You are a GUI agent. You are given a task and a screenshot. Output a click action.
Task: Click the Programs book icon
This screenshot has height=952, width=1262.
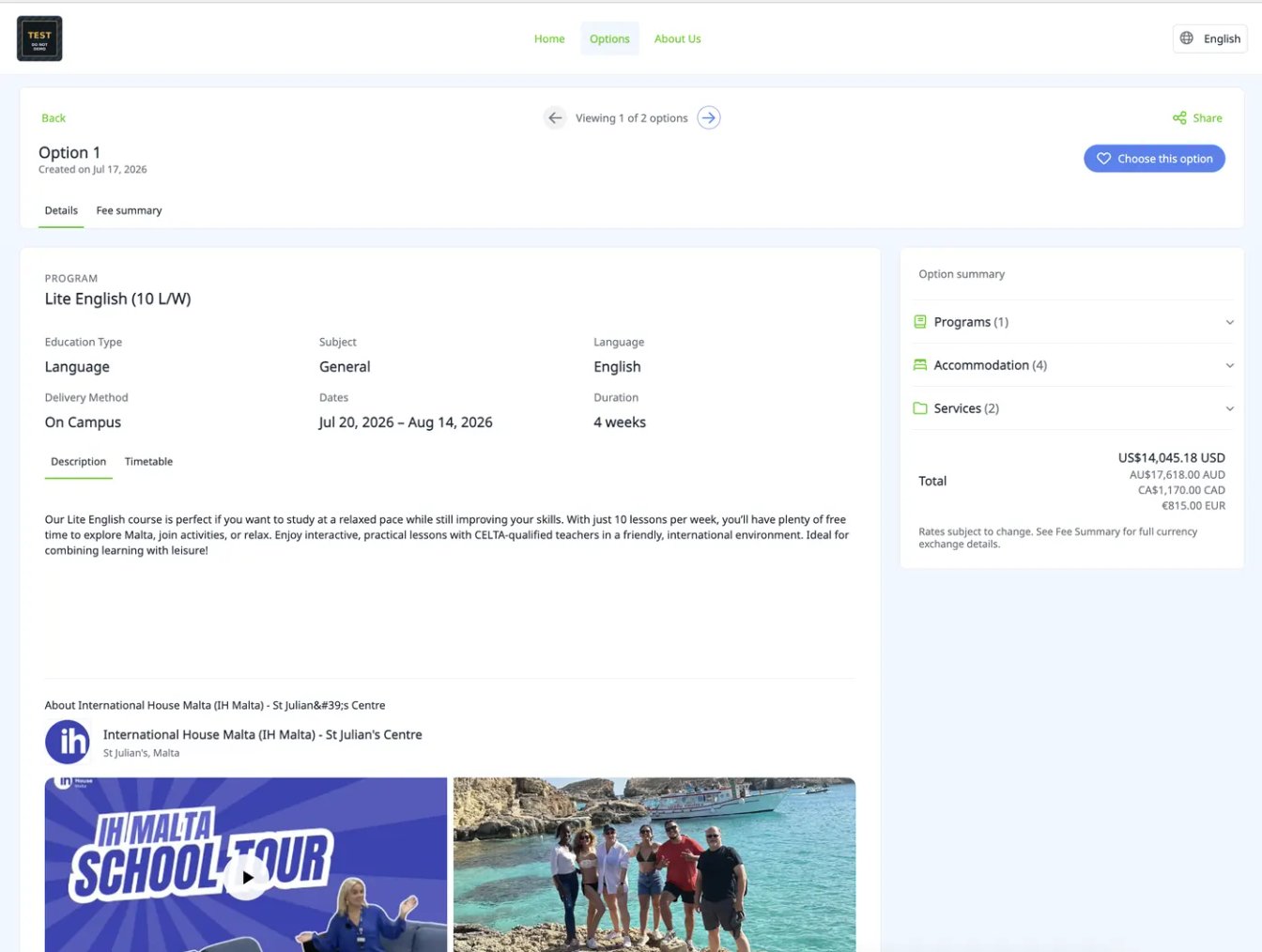(920, 322)
